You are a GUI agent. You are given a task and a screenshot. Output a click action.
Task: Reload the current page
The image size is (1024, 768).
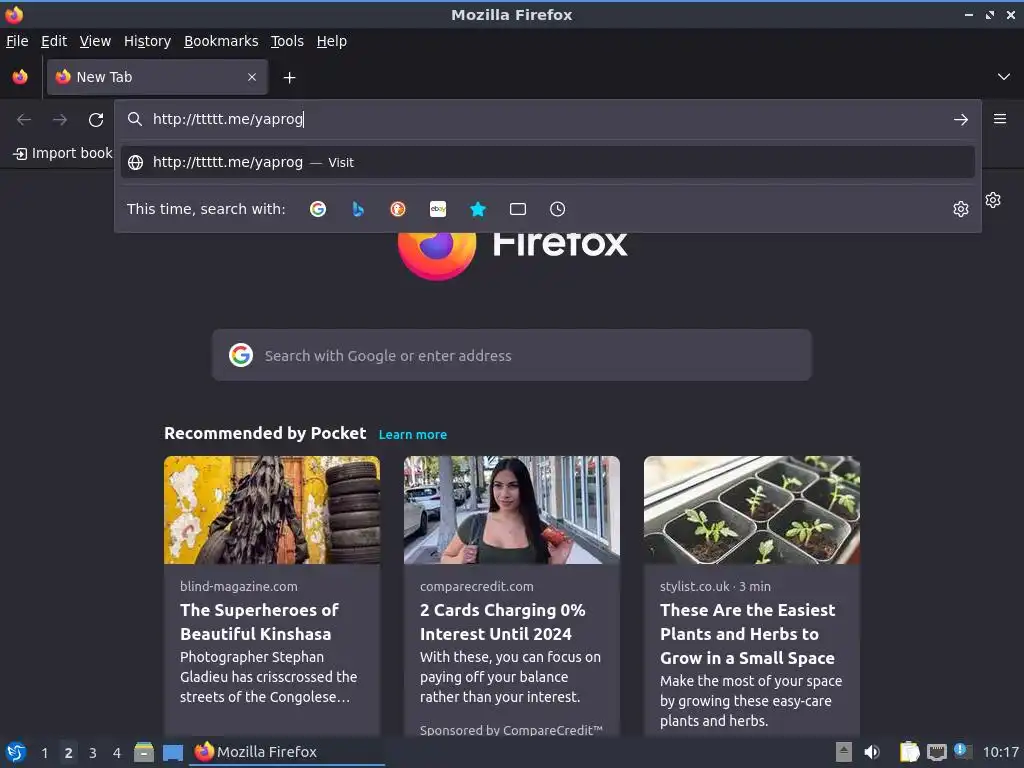point(96,120)
